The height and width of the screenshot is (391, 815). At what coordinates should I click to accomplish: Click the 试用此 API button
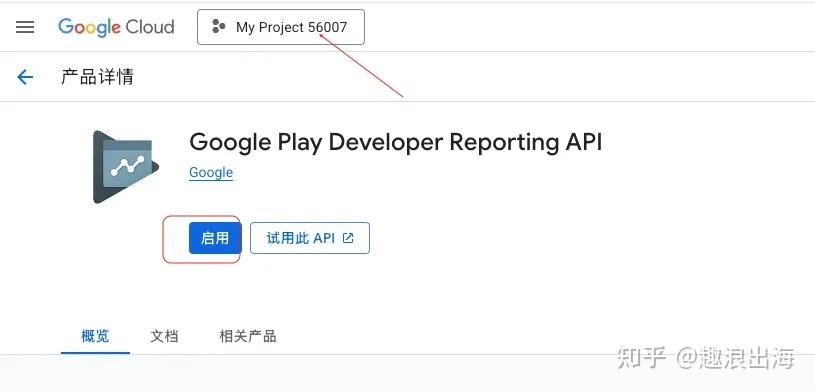click(x=310, y=238)
